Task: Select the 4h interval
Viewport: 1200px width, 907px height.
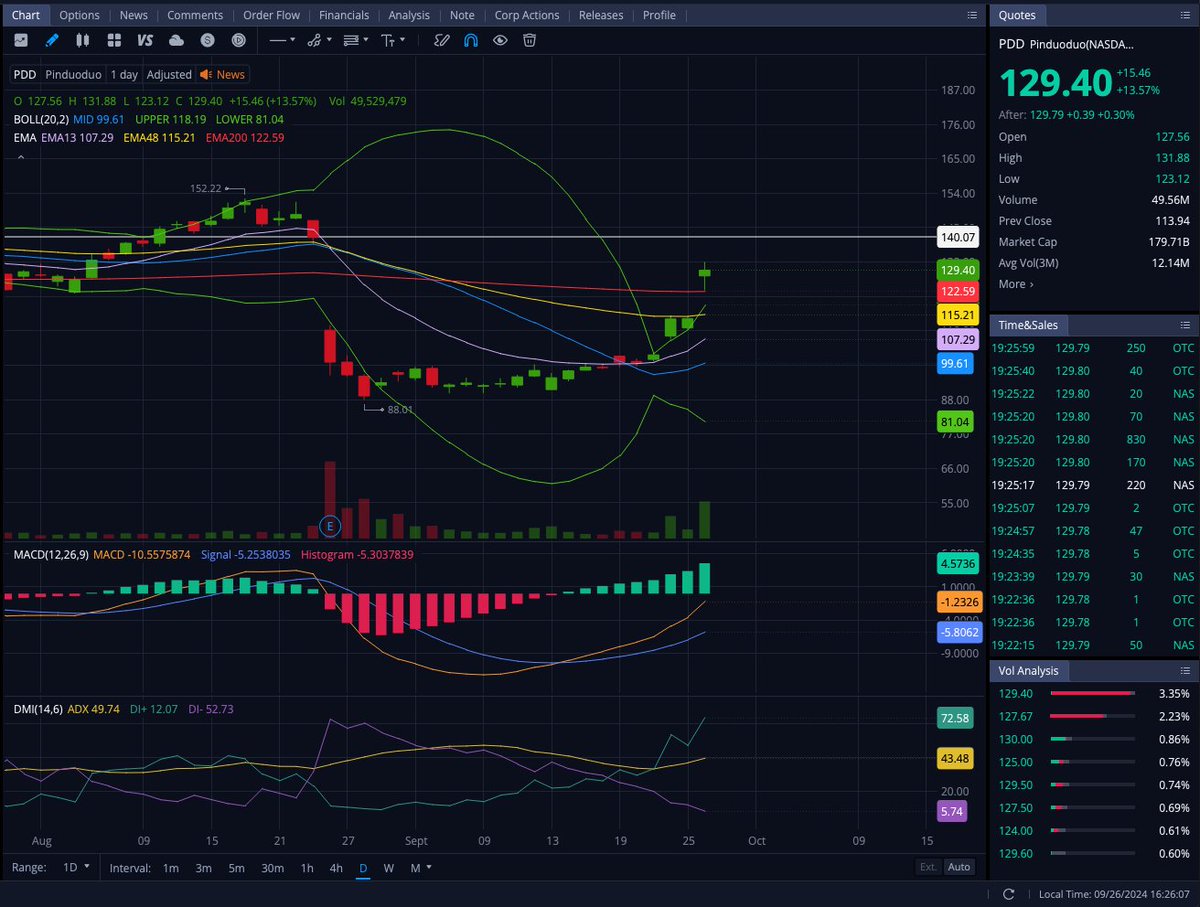Action: [336, 868]
